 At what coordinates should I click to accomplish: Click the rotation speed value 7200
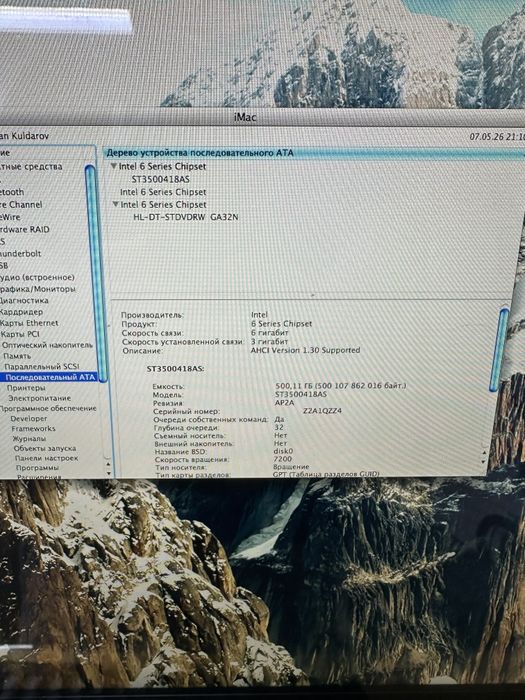[x=283, y=458]
